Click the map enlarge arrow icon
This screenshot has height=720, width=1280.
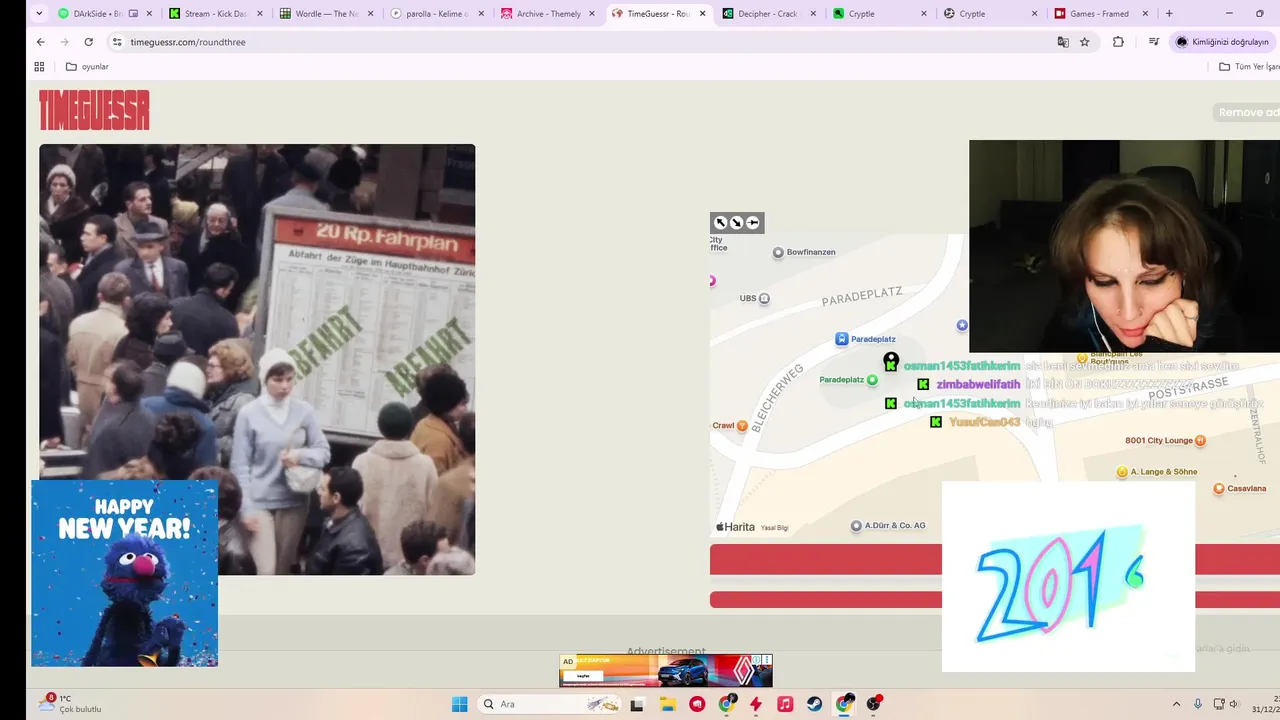coord(720,223)
